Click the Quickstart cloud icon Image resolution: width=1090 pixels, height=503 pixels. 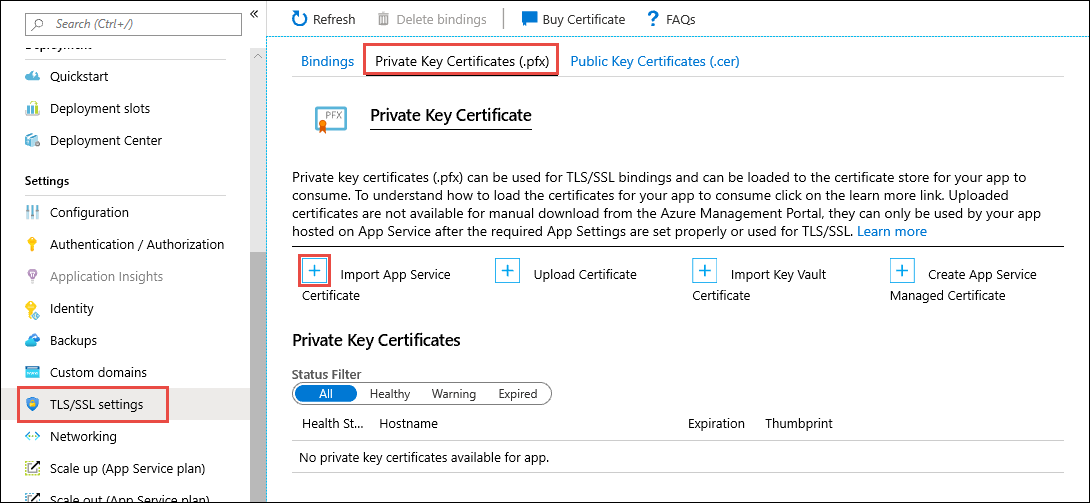coord(33,76)
